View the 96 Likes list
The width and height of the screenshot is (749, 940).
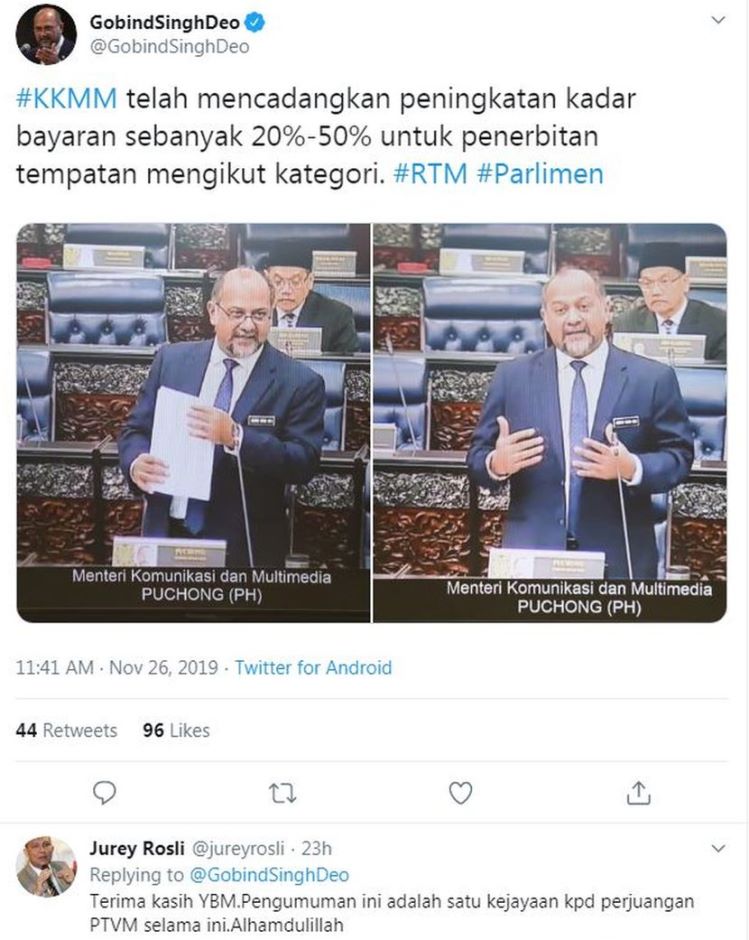coord(176,730)
